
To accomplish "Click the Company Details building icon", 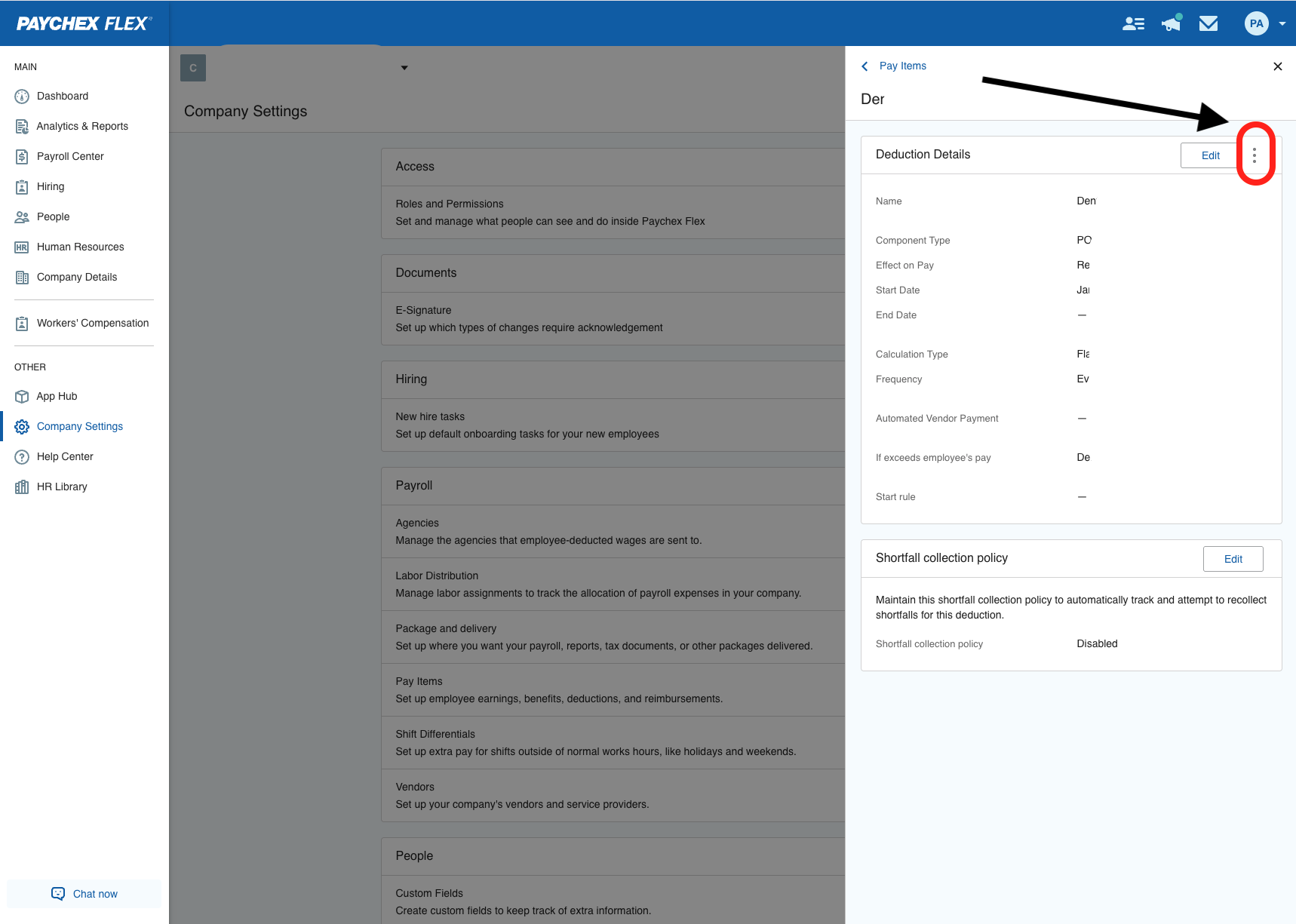I will (x=22, y=277).
